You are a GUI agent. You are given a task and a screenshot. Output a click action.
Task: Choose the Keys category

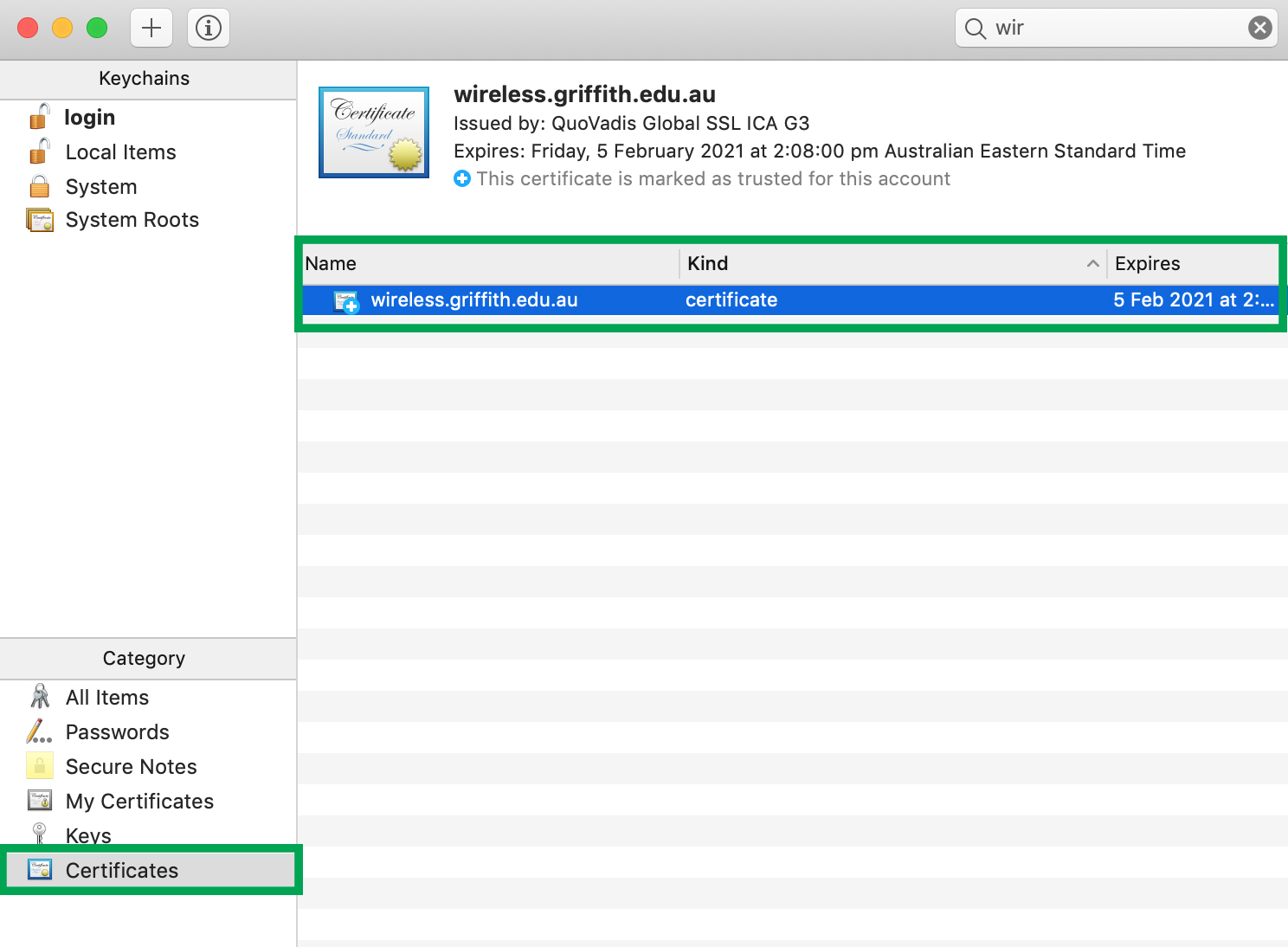coord(88,835)
